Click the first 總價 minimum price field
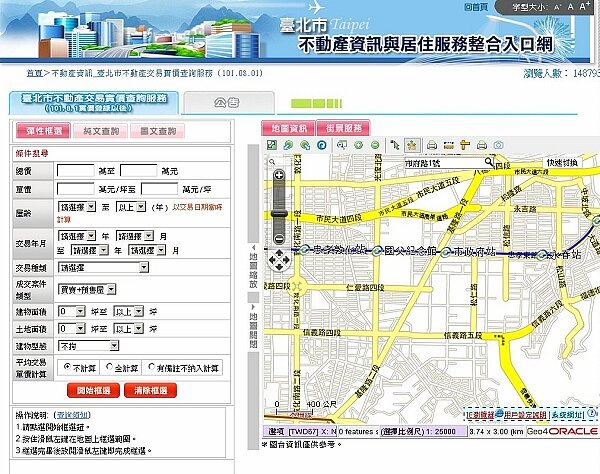This screenshot has height=474, width=600. (x=76, y=171)
